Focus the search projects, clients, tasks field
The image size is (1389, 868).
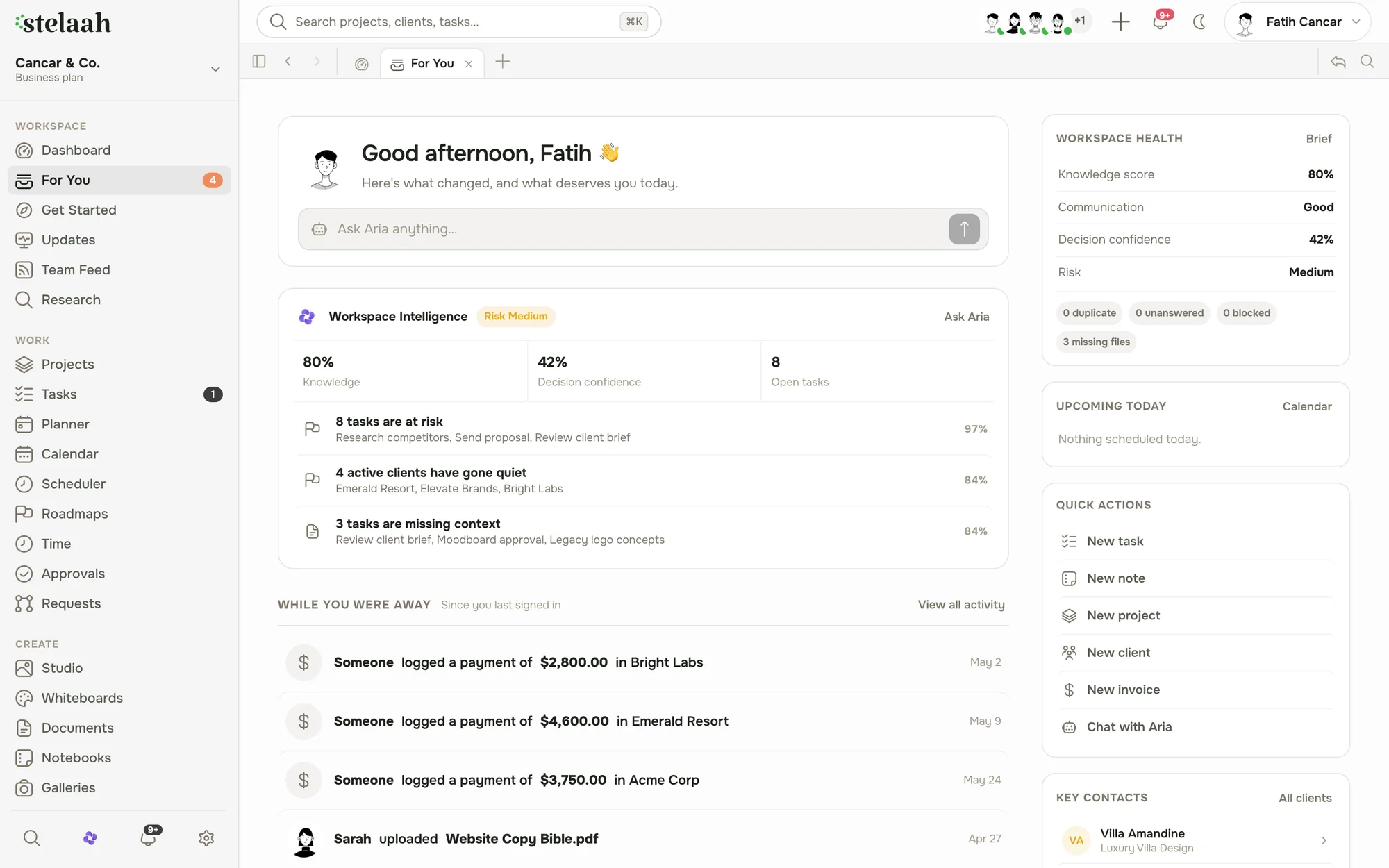458,22
